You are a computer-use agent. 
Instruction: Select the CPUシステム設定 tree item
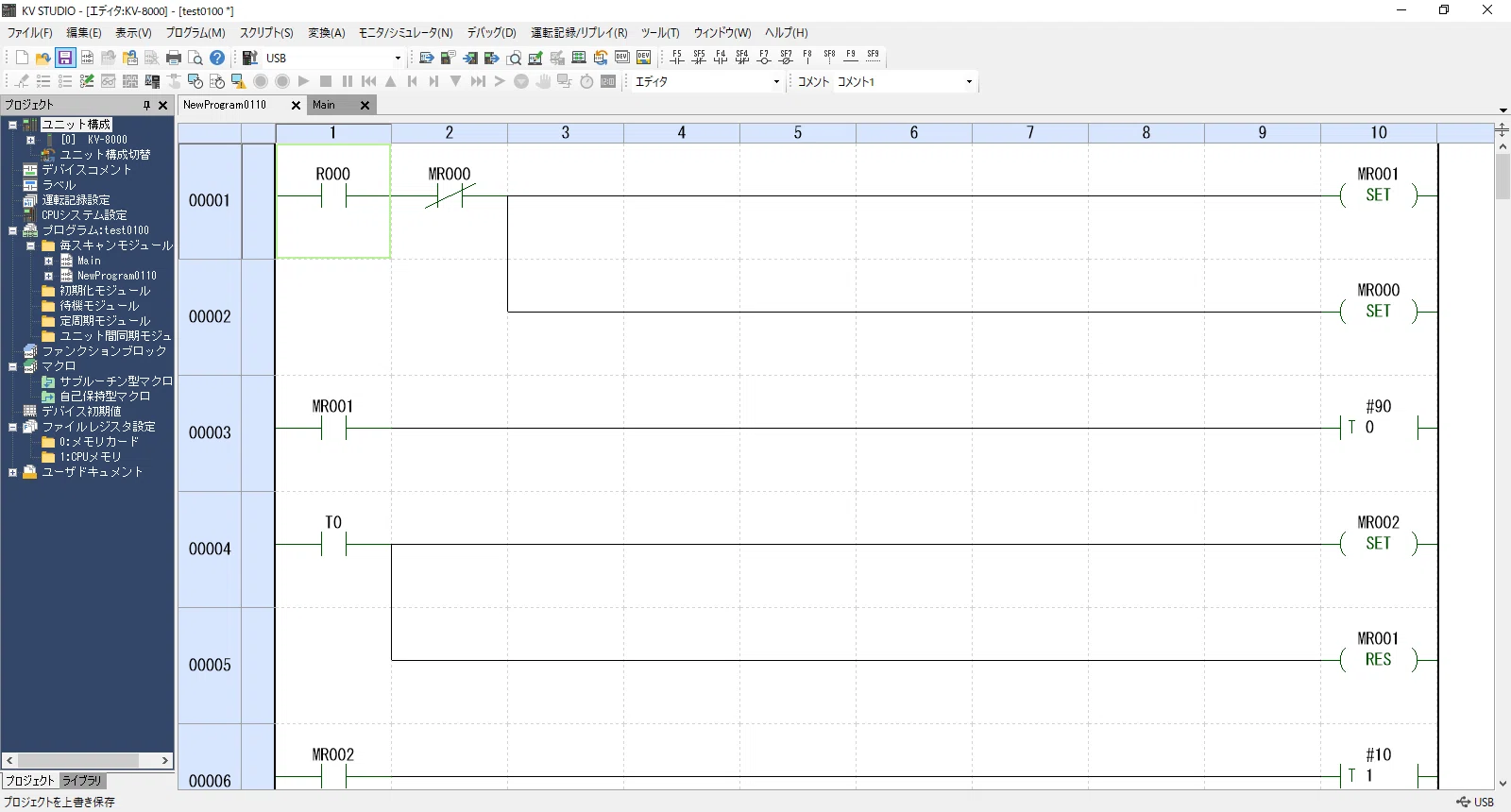[x=84, y=215]
